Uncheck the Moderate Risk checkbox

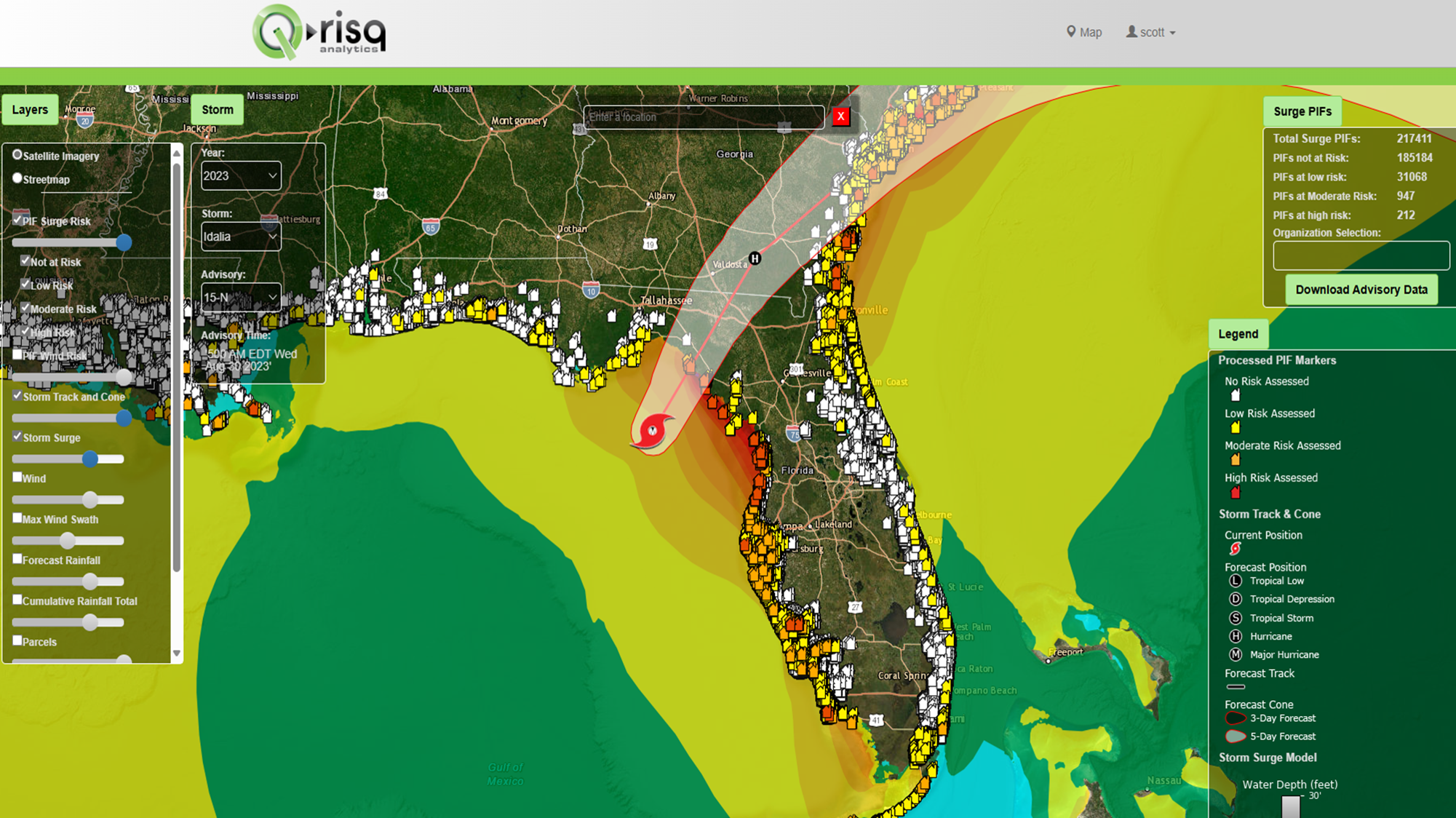[25, 308]
